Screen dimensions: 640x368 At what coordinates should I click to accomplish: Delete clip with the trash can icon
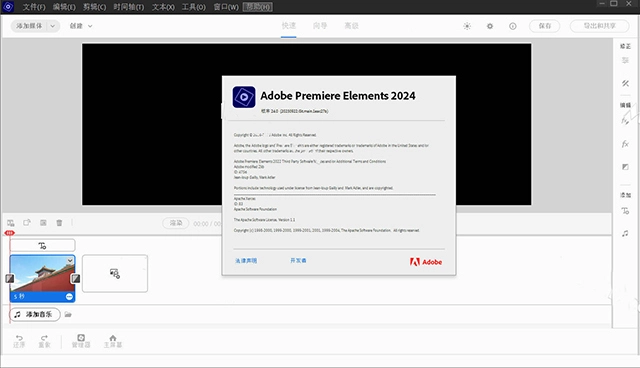click(x=59, y=223)
